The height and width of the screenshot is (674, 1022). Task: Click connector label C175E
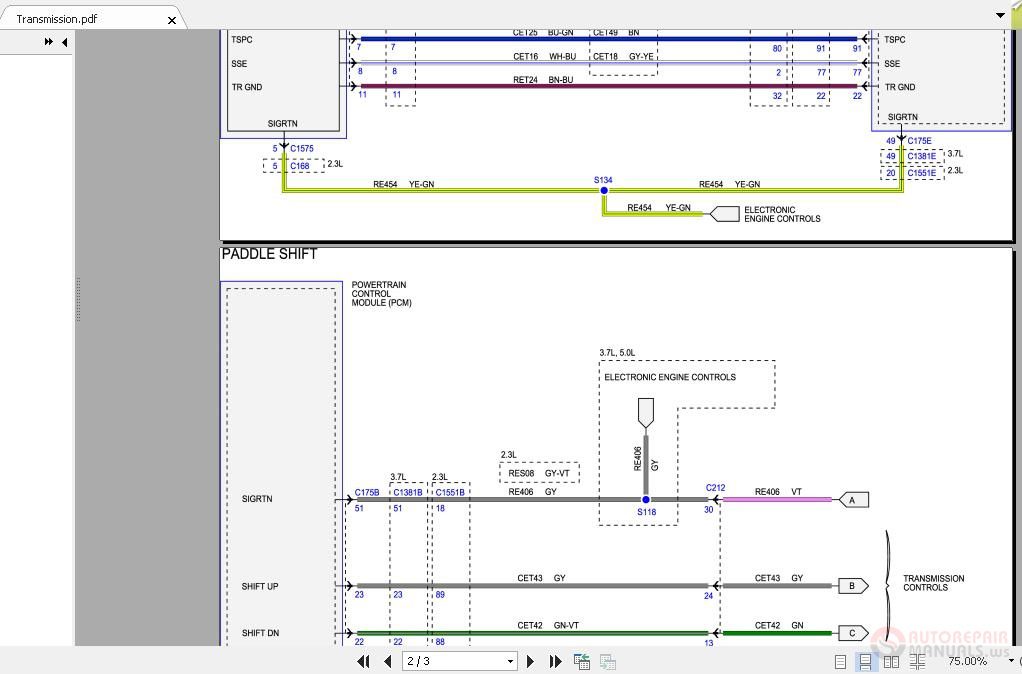point(920,141)
